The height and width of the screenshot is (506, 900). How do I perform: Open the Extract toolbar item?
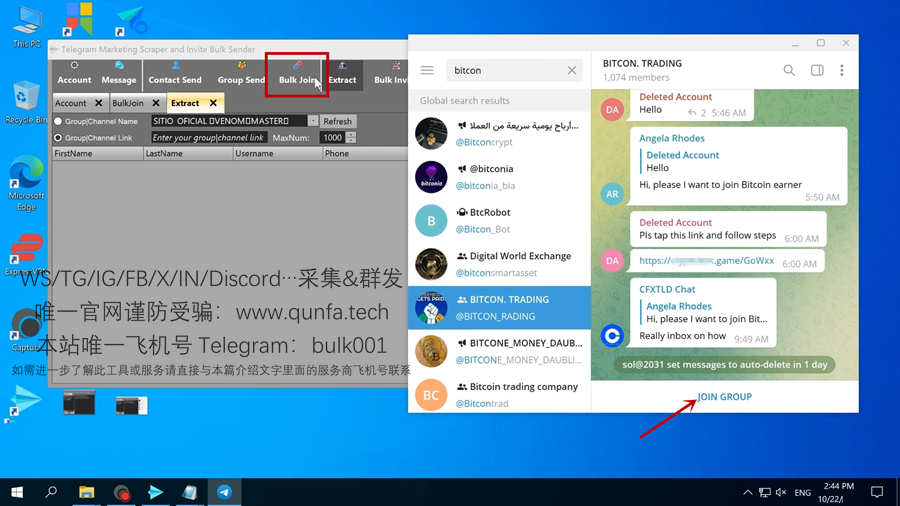click(342, 73)
